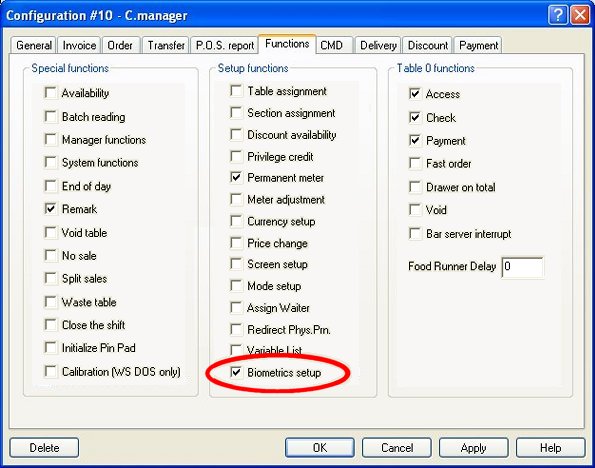Enable the Manager functions checkbox
The width and height of the screenshot is (595, 468).
click(x=50, y=139)
